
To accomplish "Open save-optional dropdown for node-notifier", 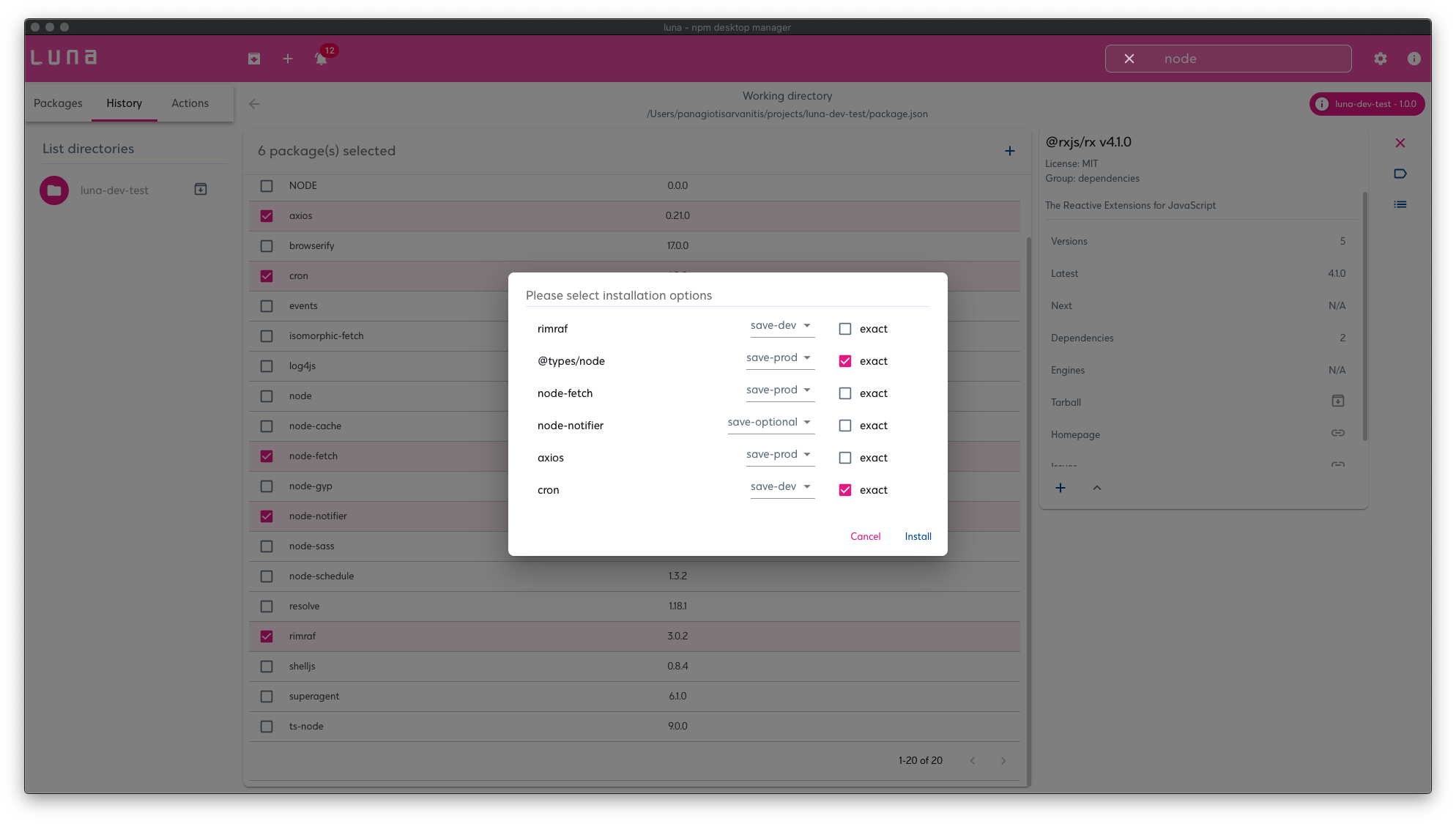I will pos(770,423).
